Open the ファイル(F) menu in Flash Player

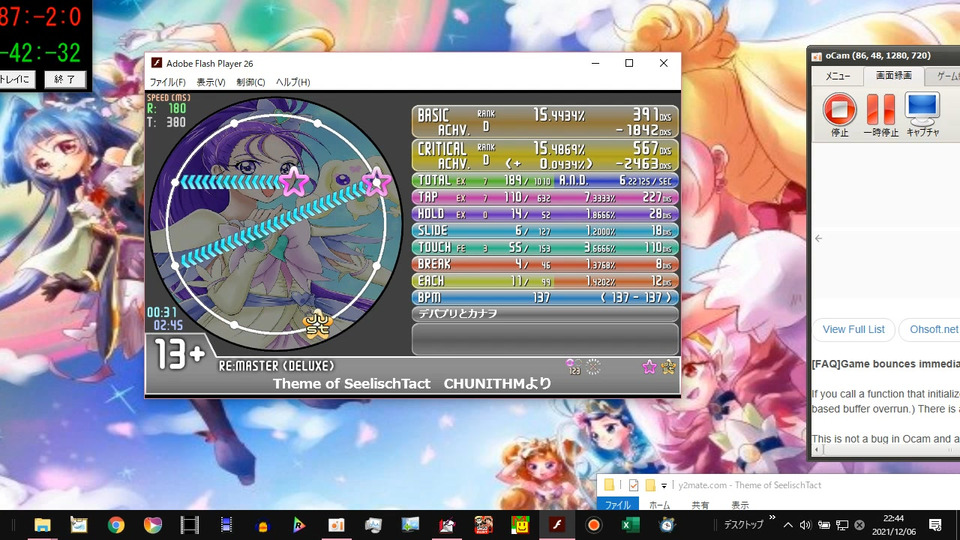[168, 82]
